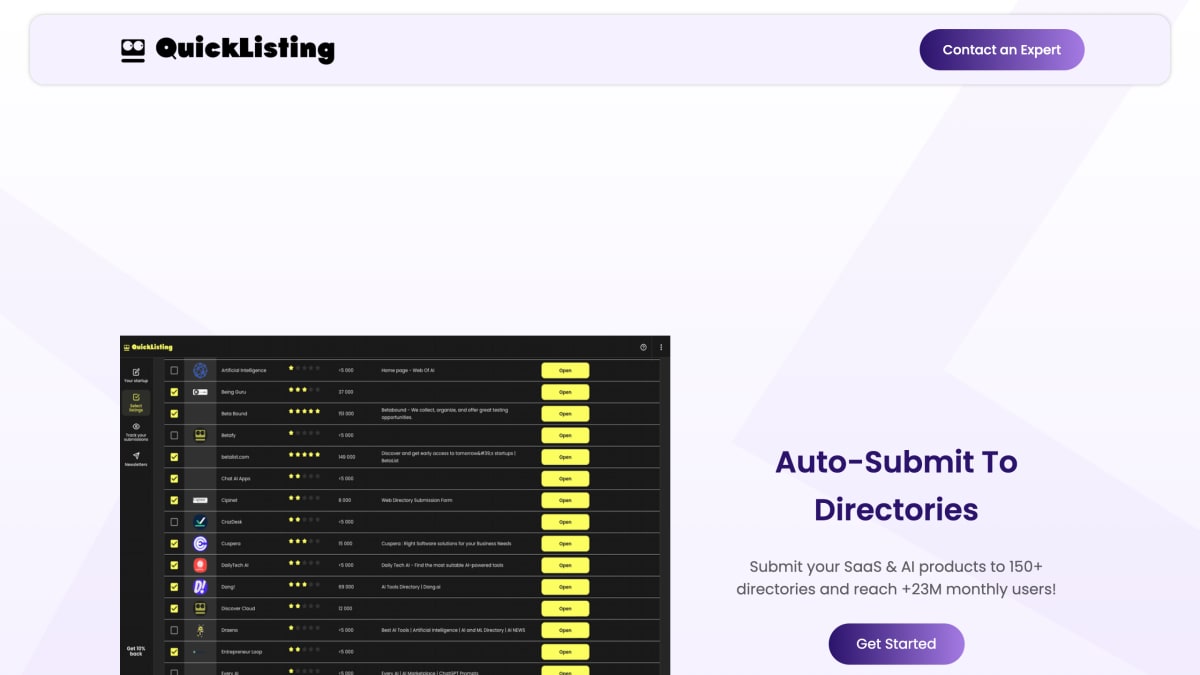The height and width of the screenshot is (675, 1200).
Task: Click the 'Web Directory Submission Form' description
Action: pos(417,500)
